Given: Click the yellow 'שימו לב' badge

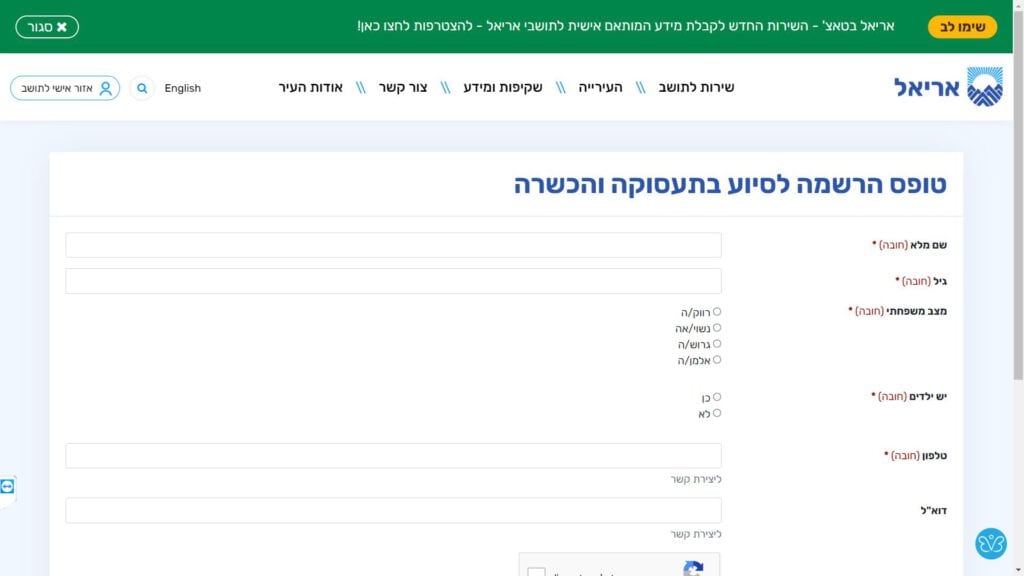Looking at the screenshot, I should point(962,27).
